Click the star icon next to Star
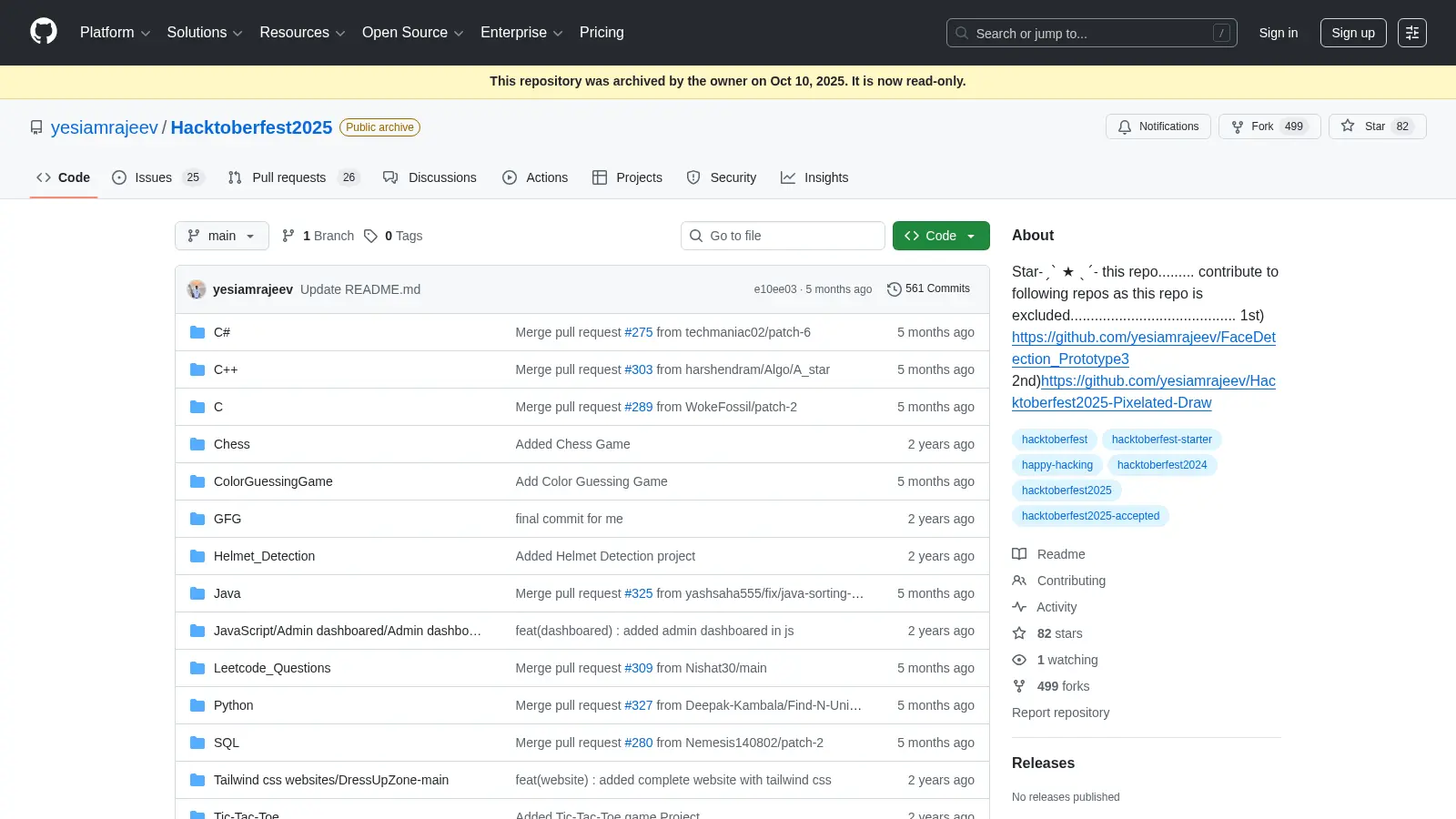The image size is (1456, 819). coord(1348,126)
